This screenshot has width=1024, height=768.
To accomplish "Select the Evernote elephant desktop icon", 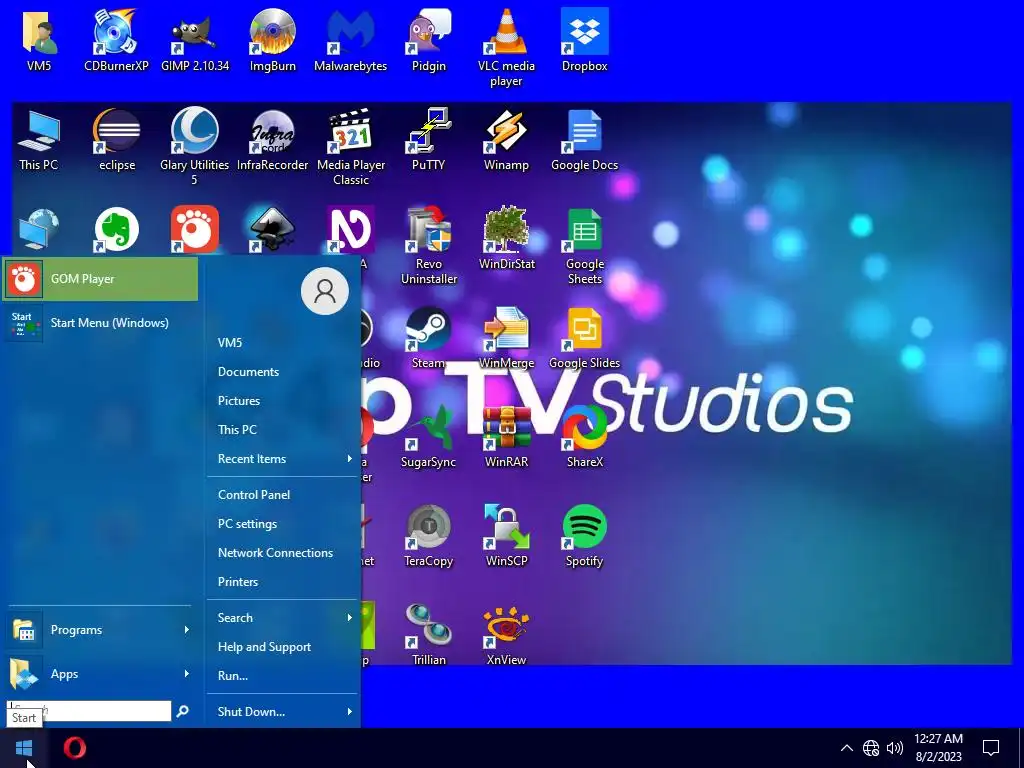I will point(117,229).
